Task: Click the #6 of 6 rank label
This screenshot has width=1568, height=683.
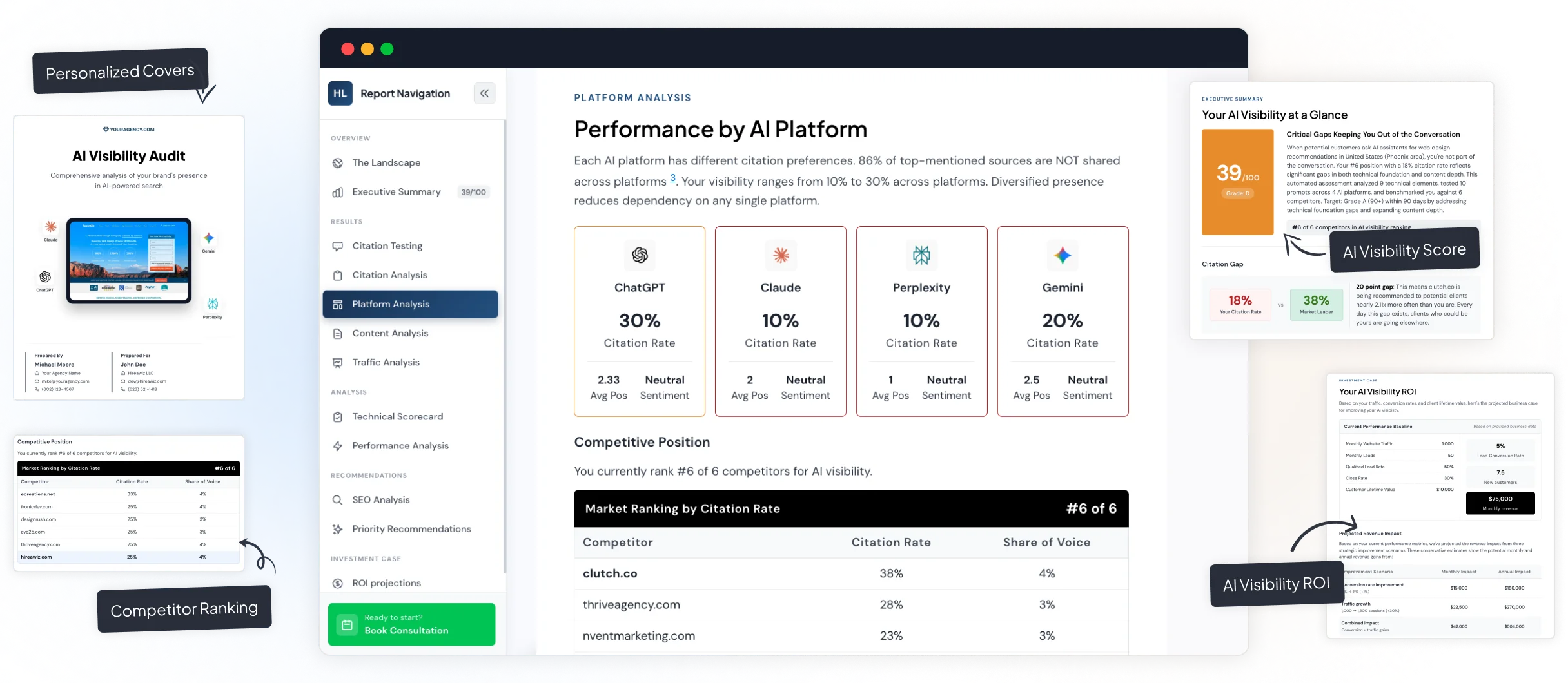Action: point(1092,508)
